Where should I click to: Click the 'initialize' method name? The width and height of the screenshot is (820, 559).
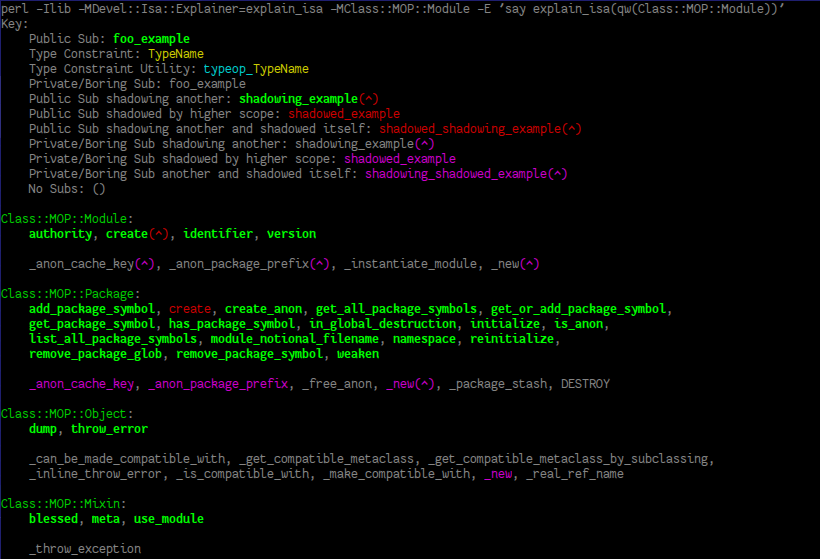(505, 324)
